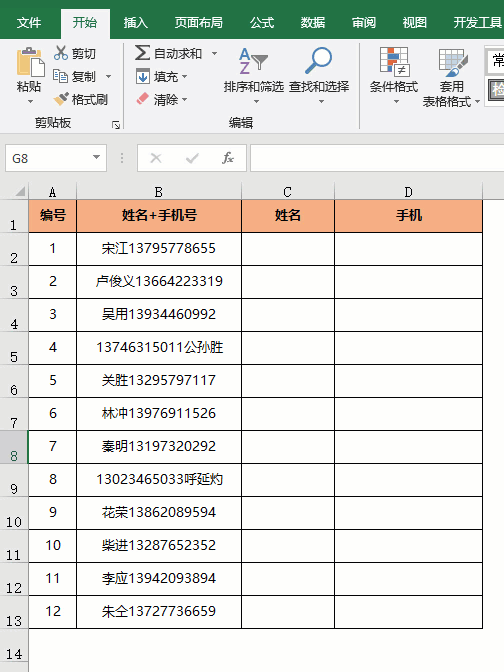
Task: Open the File (文件) menu
Action: point(29,23)
